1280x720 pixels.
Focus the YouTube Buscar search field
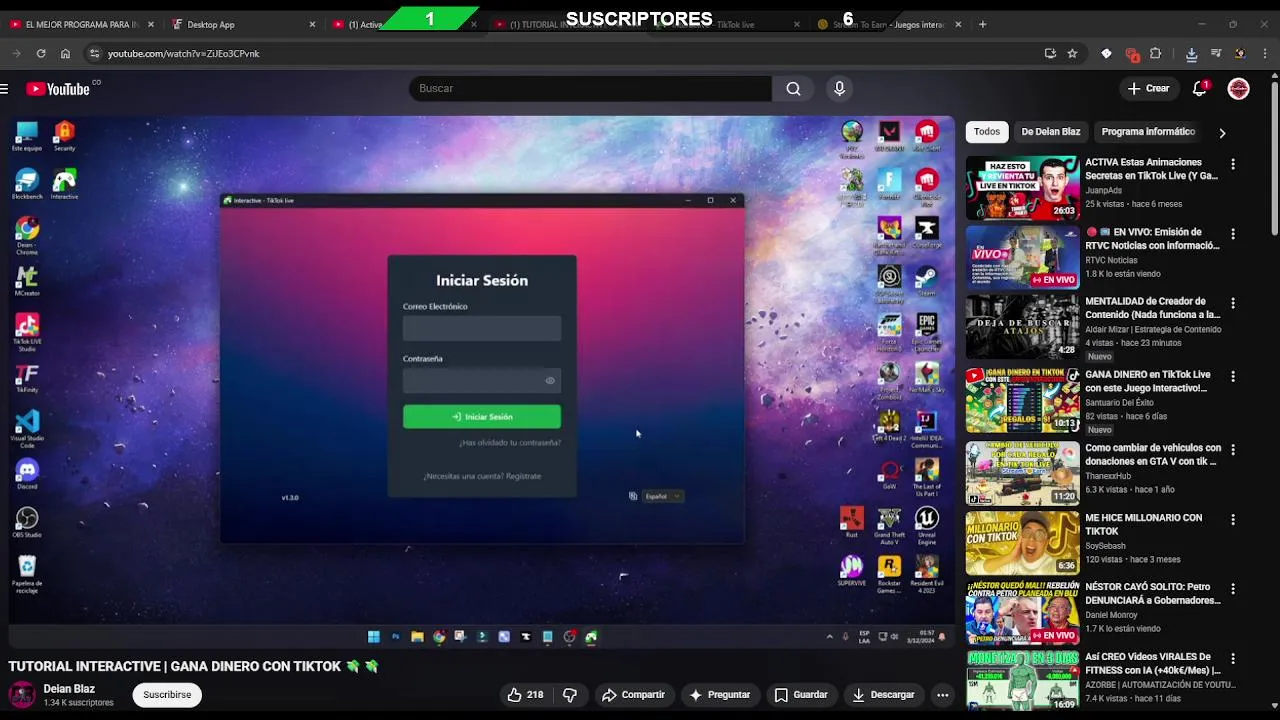(590, 88)
